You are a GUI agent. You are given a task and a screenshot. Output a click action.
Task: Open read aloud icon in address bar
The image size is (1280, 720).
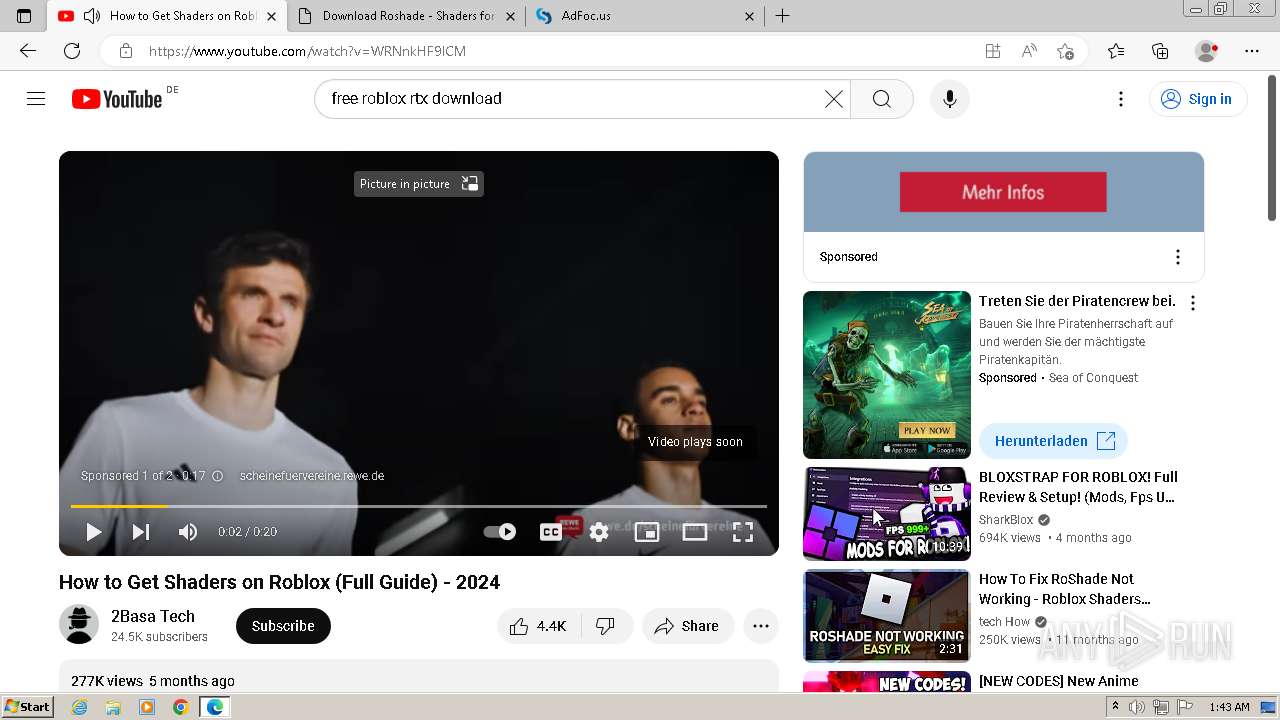[1029, 51]
